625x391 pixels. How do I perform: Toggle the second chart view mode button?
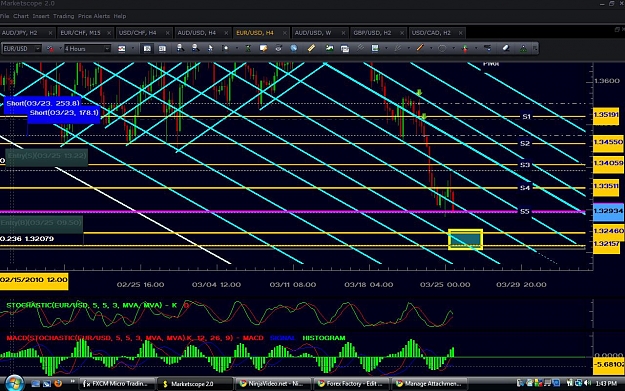162,49
